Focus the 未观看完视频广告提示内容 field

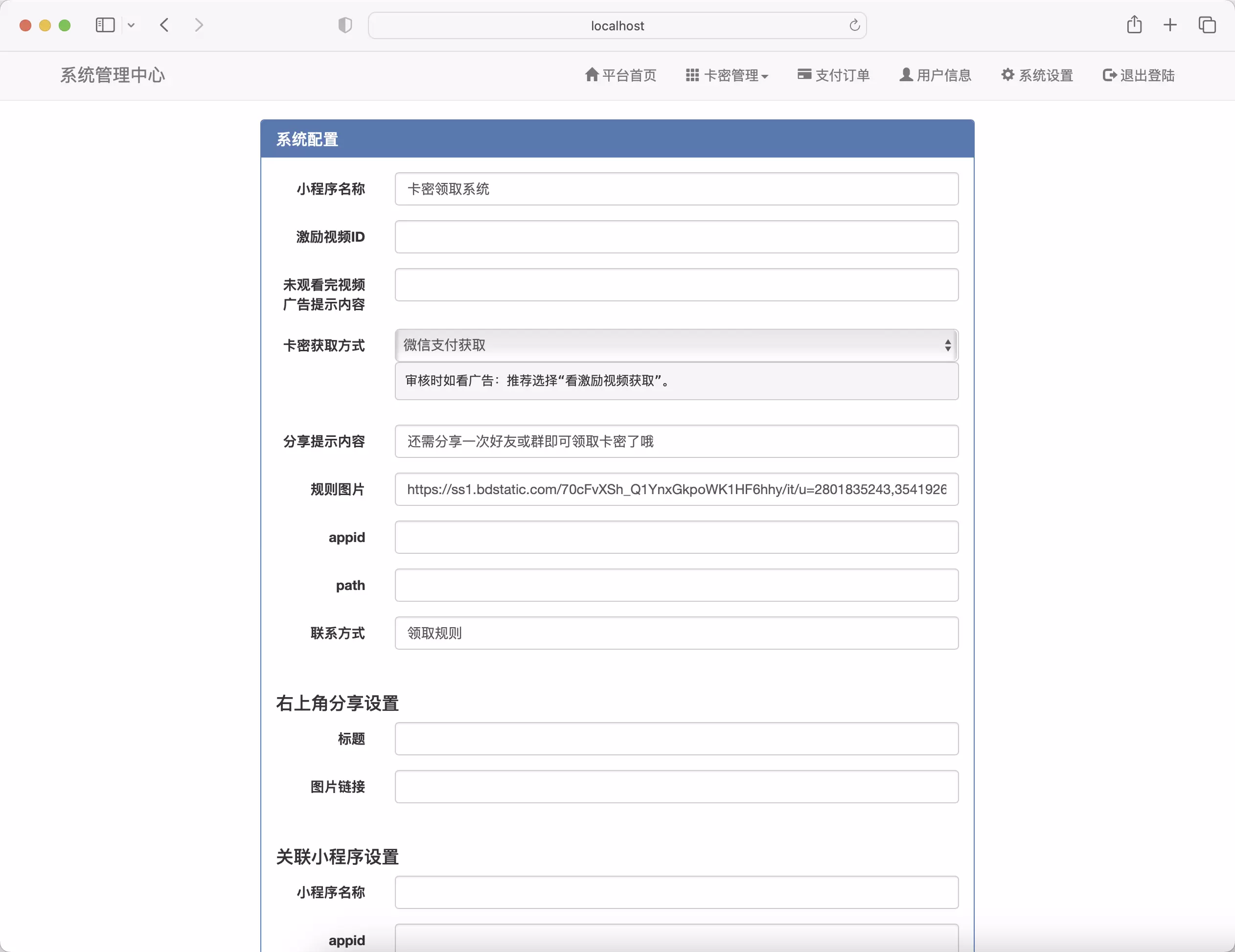(x=676, y=285)
